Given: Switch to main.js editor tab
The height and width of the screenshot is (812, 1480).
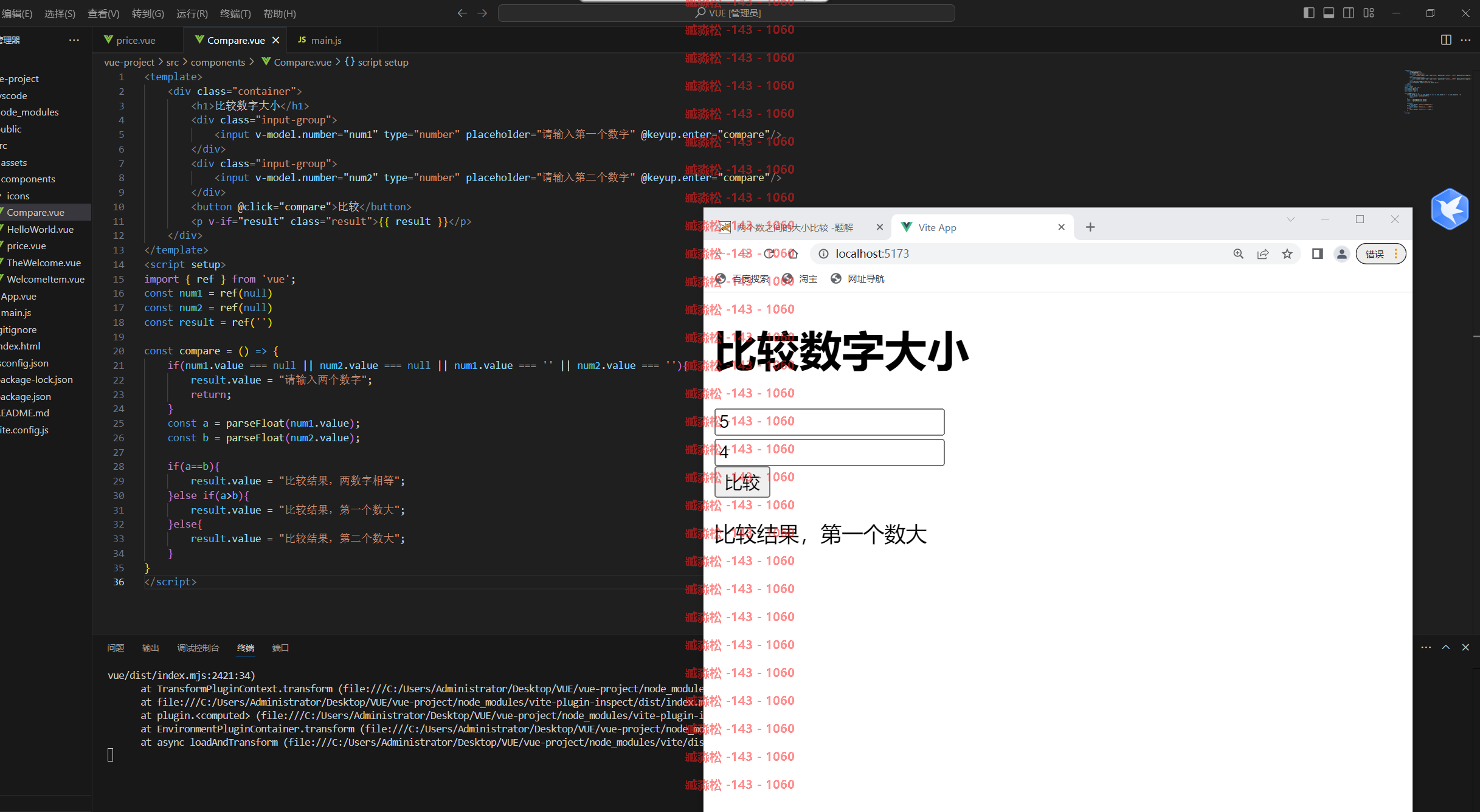Looking at the screenshot, I should coord(326,40).
